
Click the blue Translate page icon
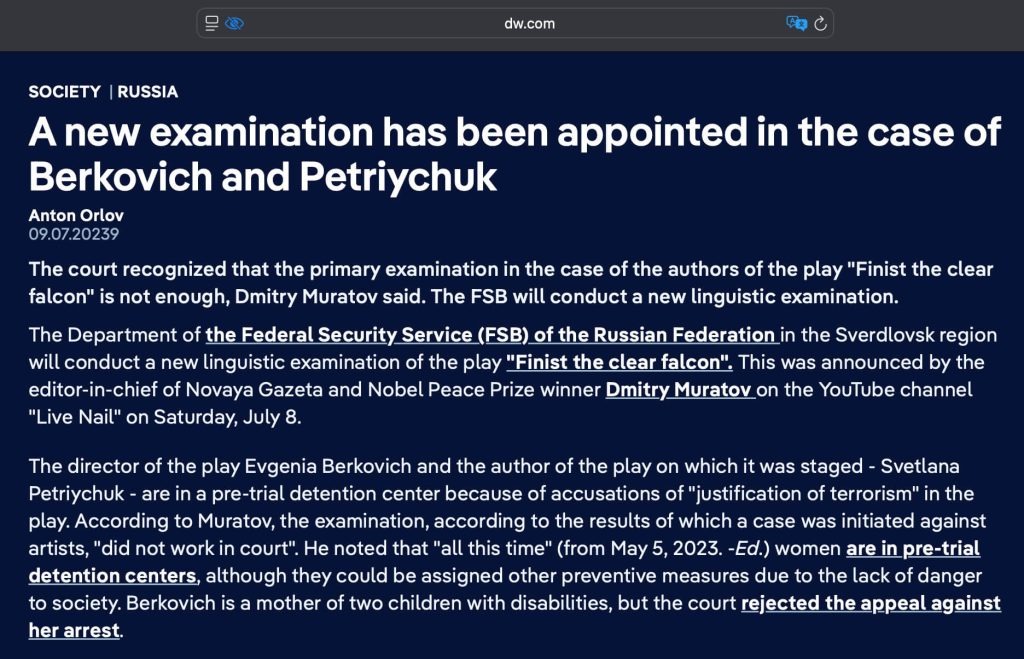pos(796,24)
